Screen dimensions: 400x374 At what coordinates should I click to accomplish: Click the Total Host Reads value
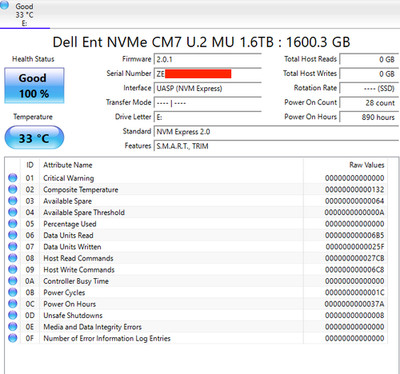(369, 59)
